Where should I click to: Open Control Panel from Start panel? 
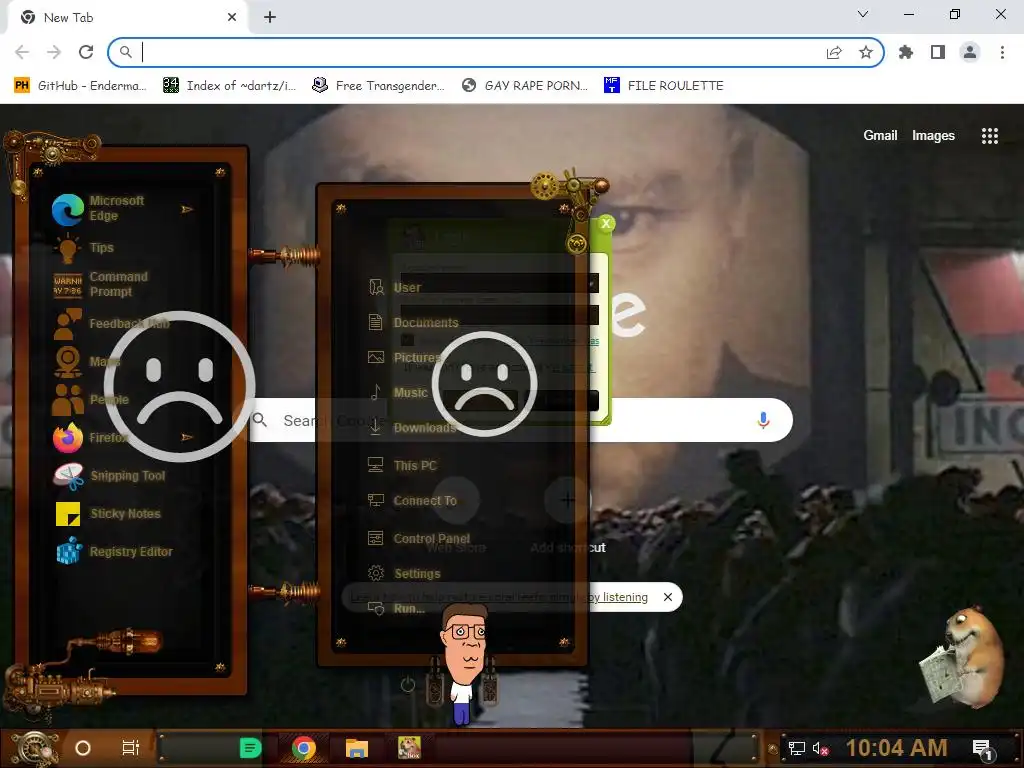[419, 539]
